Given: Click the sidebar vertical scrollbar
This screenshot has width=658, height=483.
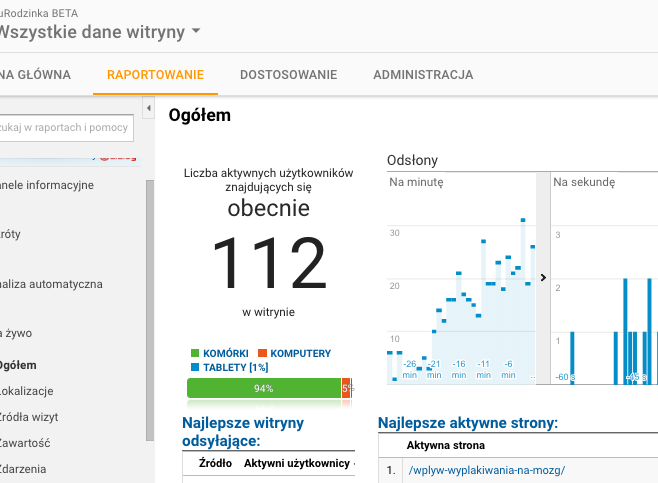Looking at the screenshot, I should (x=150, y=300).
